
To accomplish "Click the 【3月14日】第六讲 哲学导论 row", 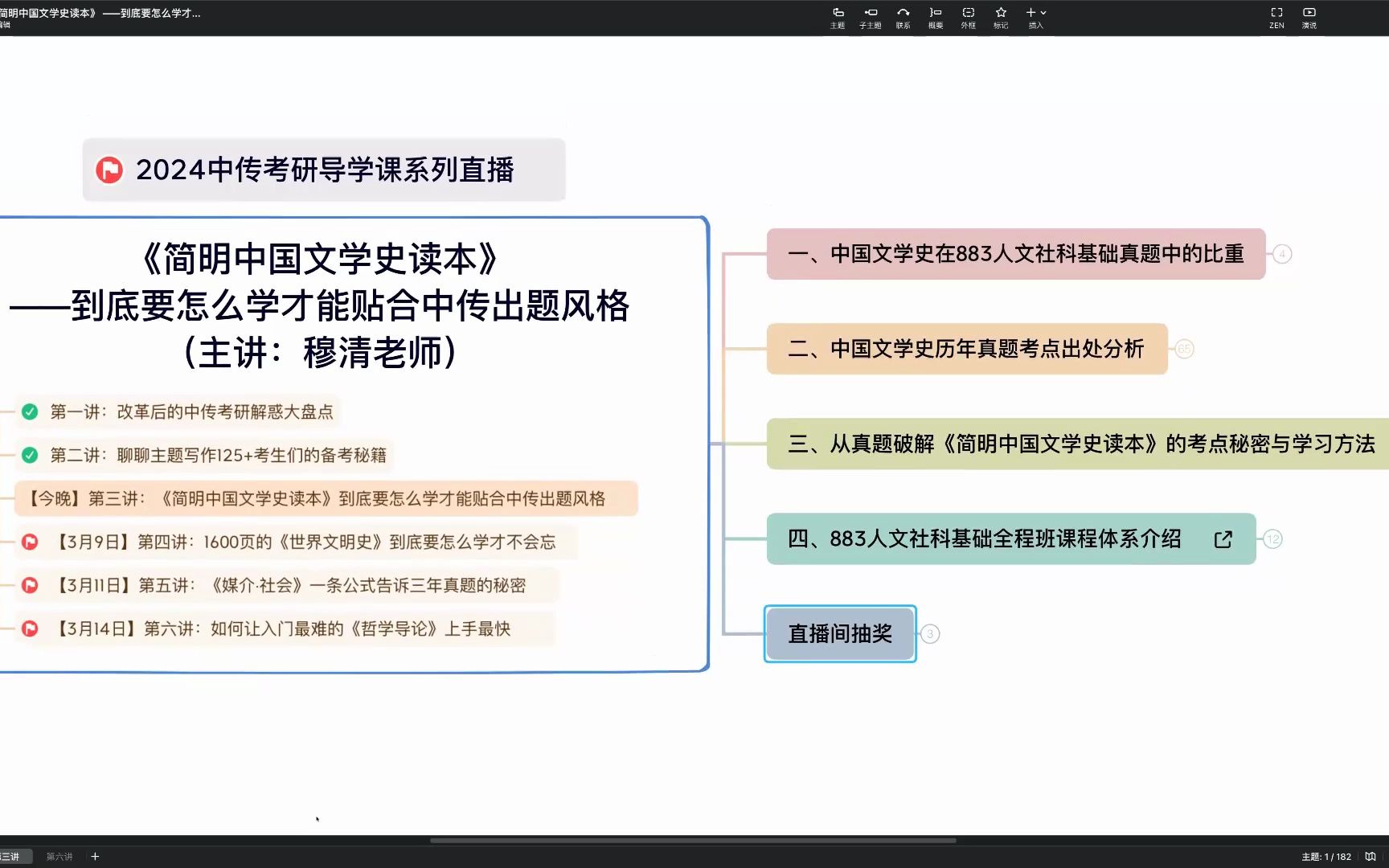I will pyautogui.click(x=285, y=629).
